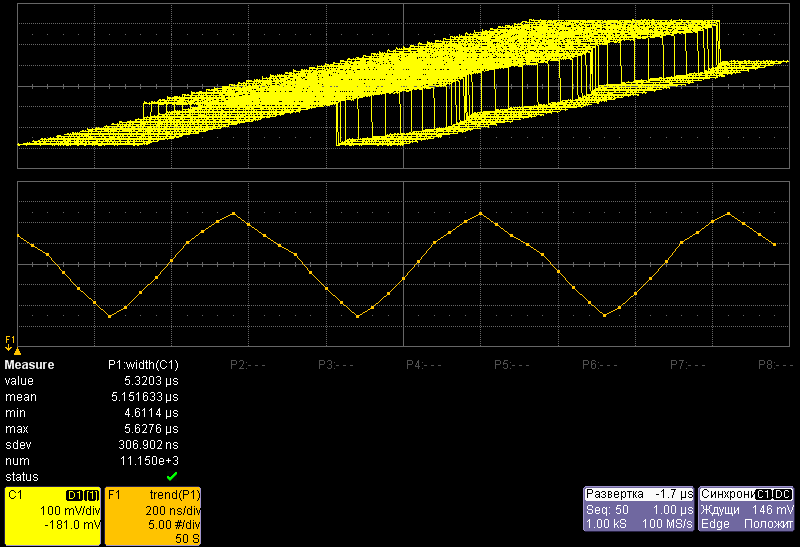This screenshot has width=800, height=547.
Task: Click the D1 badge in C1 descriptor
Action: point(73,495)
